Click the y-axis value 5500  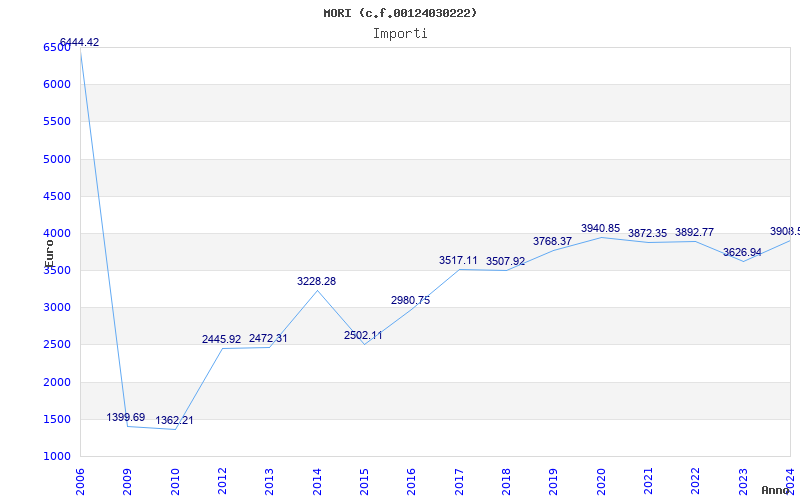(57, 121)
